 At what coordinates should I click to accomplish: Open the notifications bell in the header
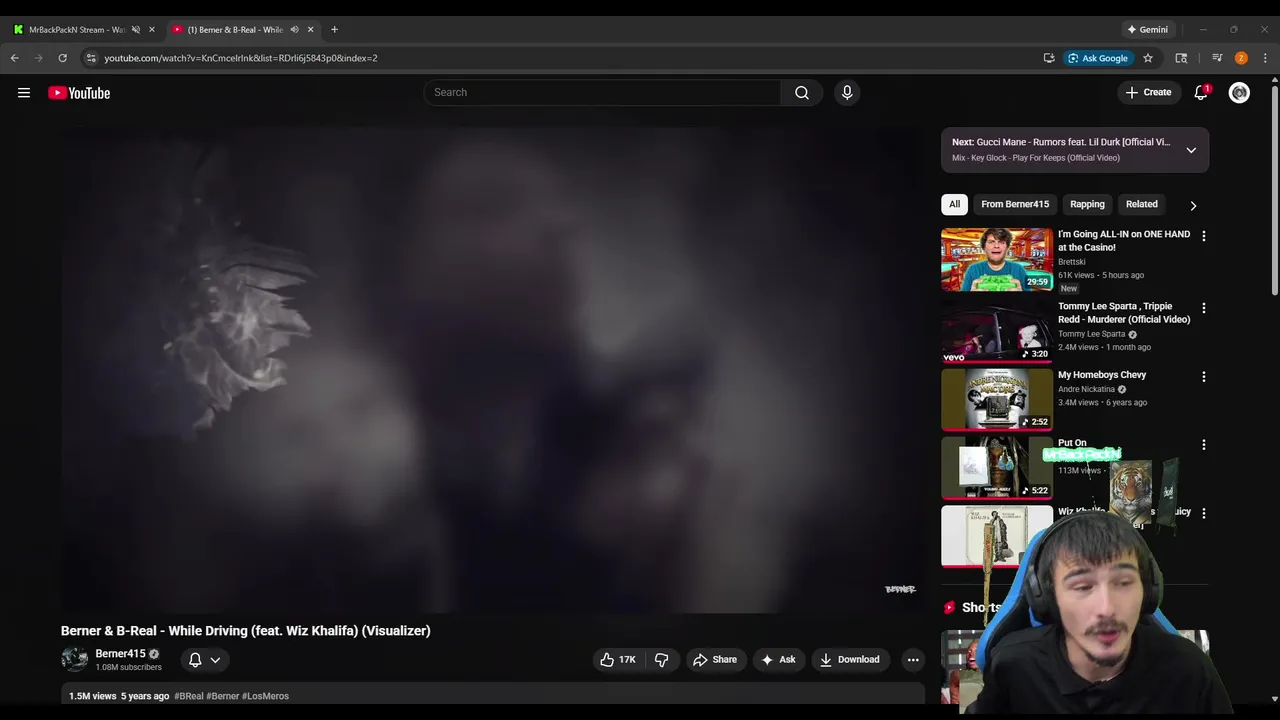[1201, 92]
